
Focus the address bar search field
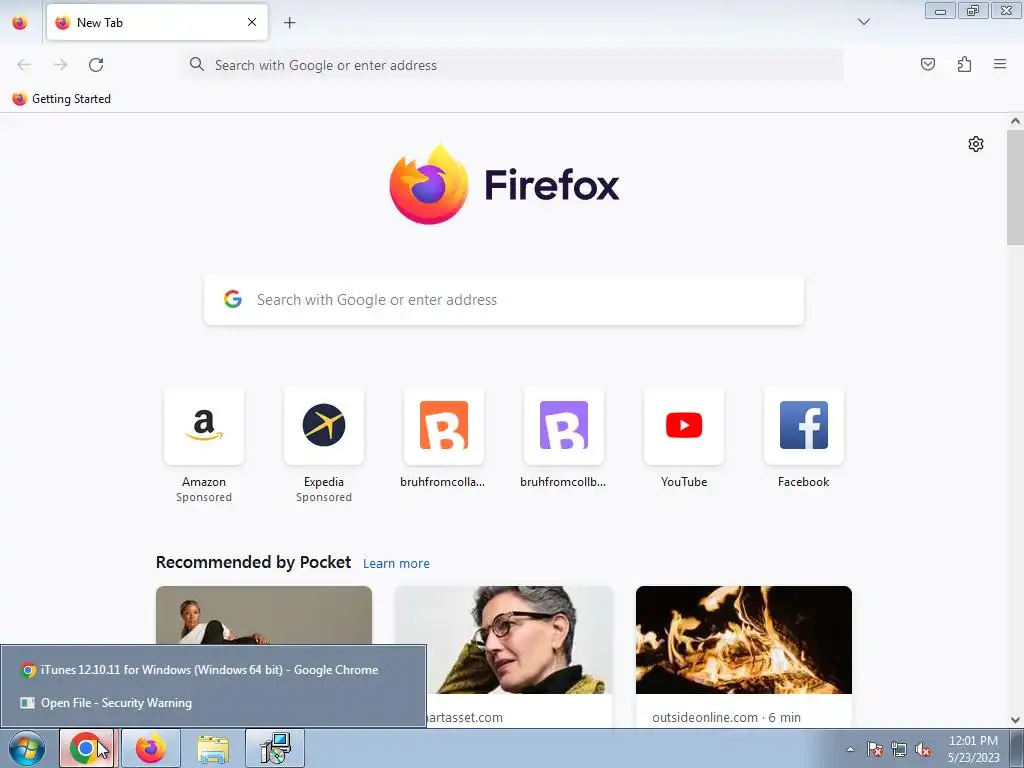click(513, 65)
